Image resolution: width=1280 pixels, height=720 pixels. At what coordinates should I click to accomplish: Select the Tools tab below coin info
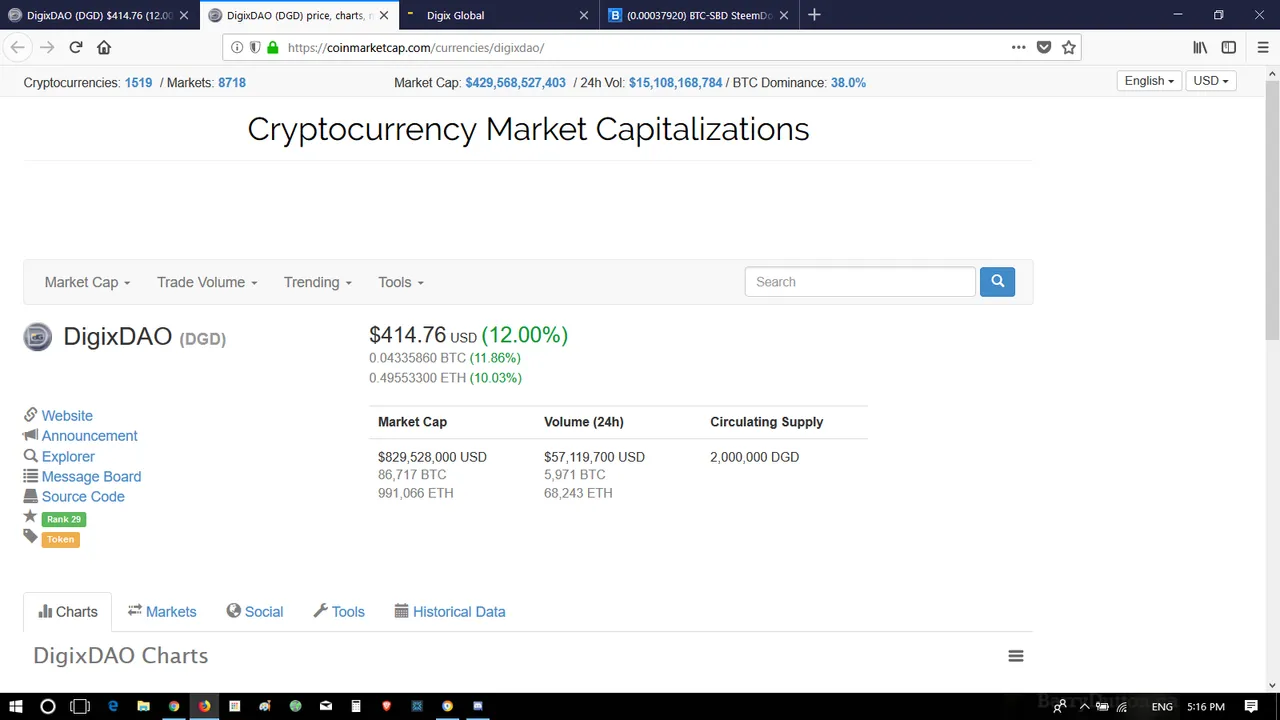[339, 612]
